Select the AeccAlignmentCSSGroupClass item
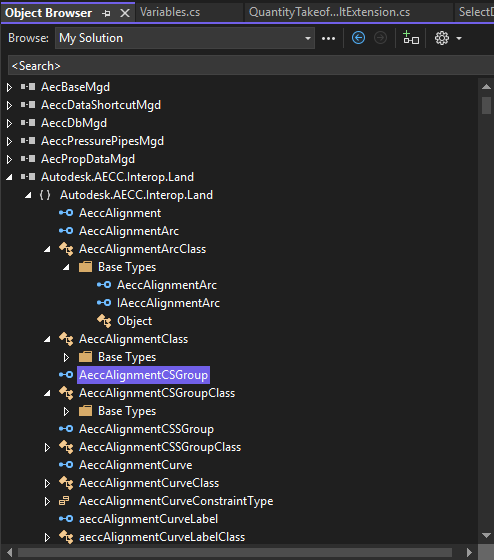The width and height of the screenshot is (494, 560). (160, 447)
